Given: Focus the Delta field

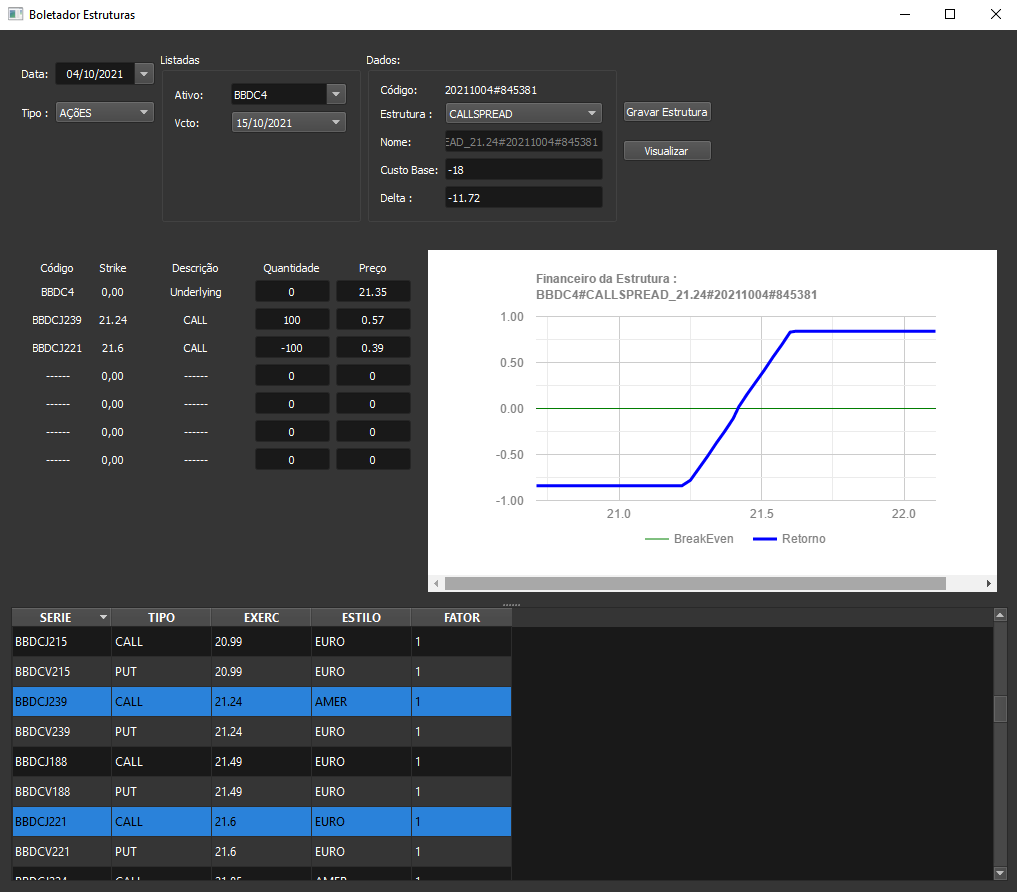Looking at the screenshot, I should pyautogui.click(x=523, y=198).
